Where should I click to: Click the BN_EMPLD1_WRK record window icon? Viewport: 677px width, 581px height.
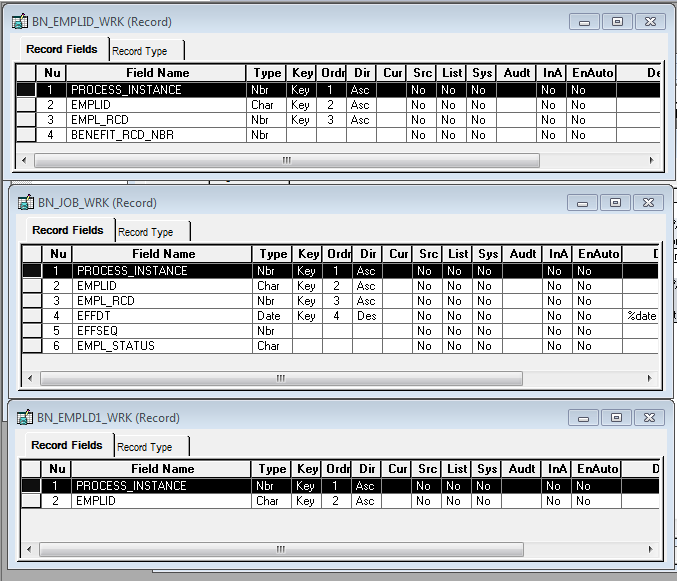(x=25, y=417)
